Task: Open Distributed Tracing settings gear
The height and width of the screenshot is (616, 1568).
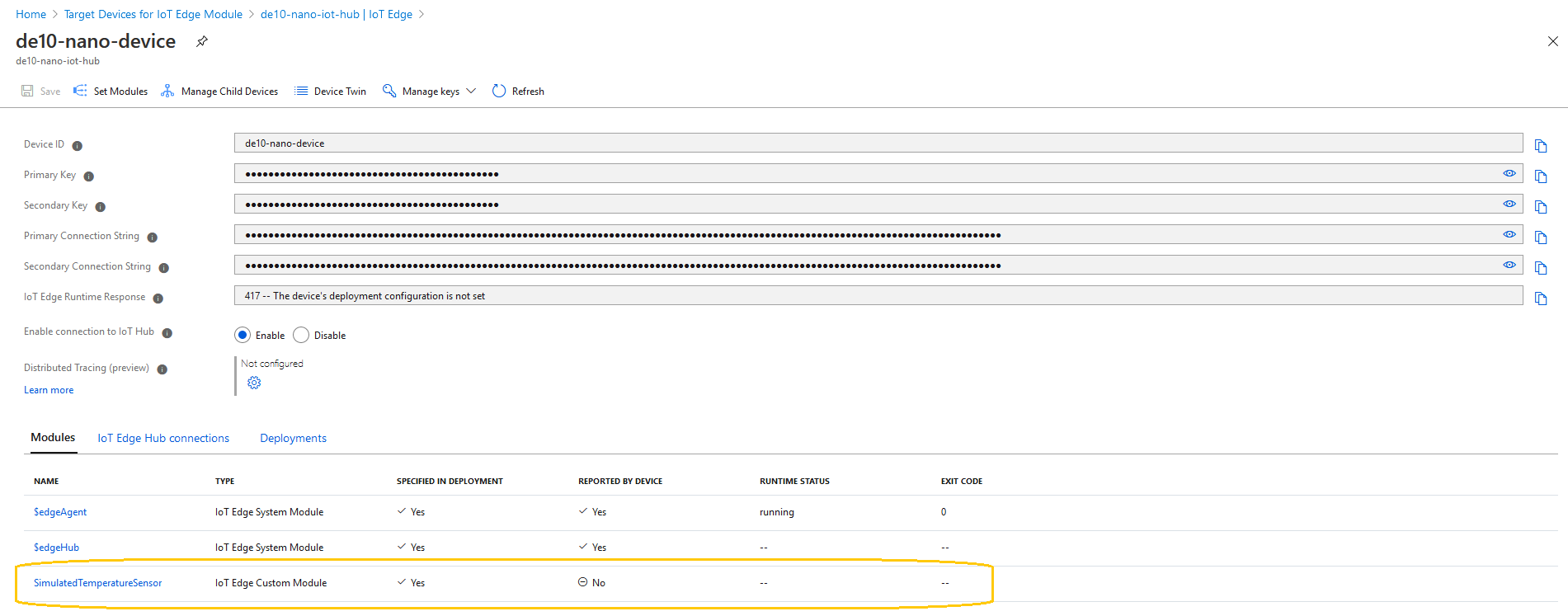Action: [254, 383]
